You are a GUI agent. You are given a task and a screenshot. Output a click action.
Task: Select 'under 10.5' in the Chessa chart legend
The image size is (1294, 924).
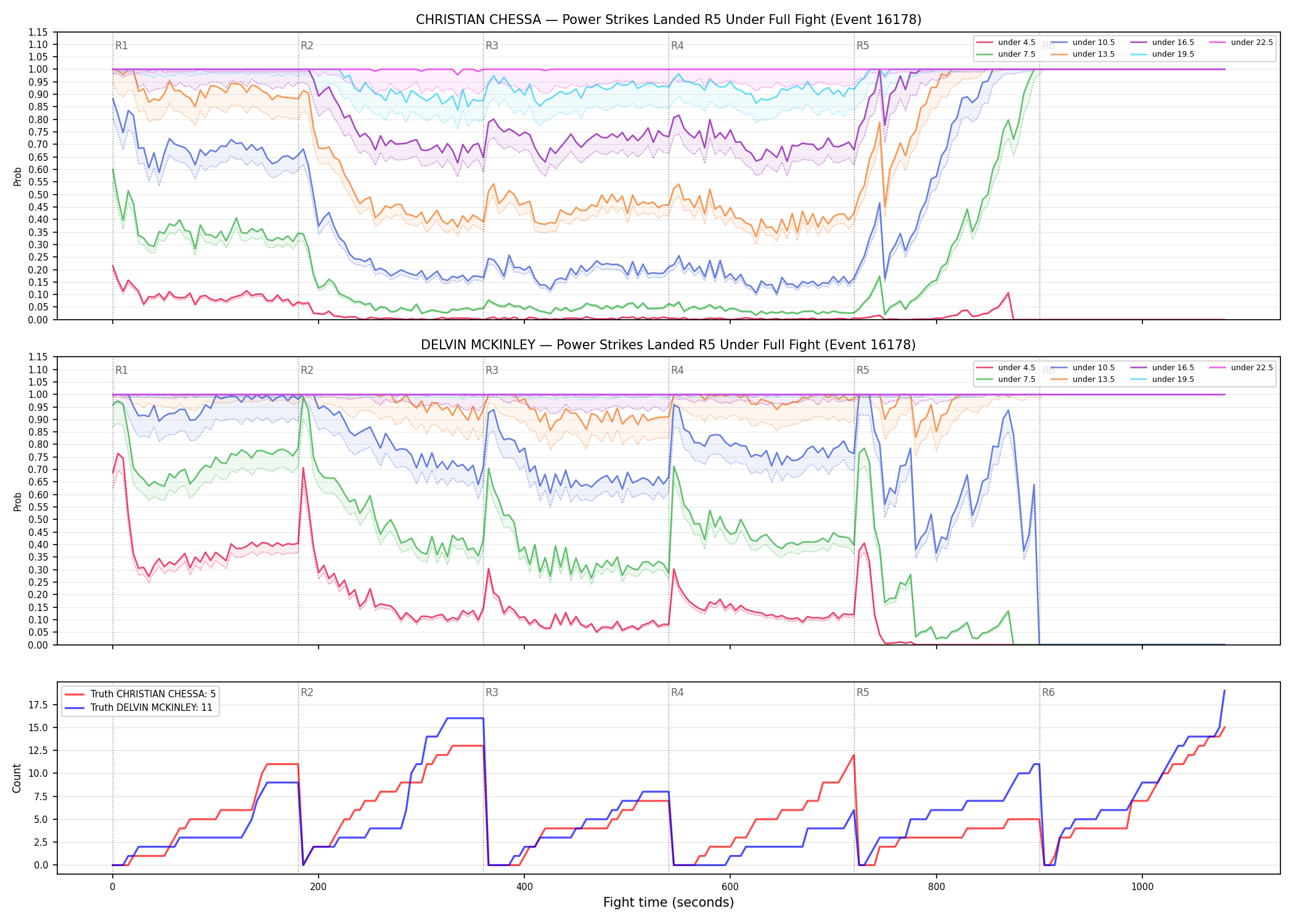[1083, 43]
